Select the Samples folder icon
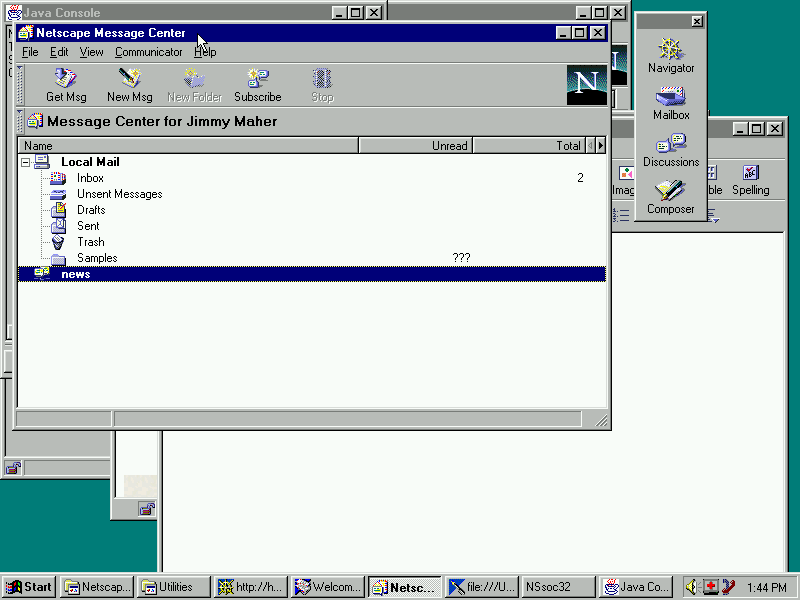Viewport: 800px width, 600px height. coord(58,259)
